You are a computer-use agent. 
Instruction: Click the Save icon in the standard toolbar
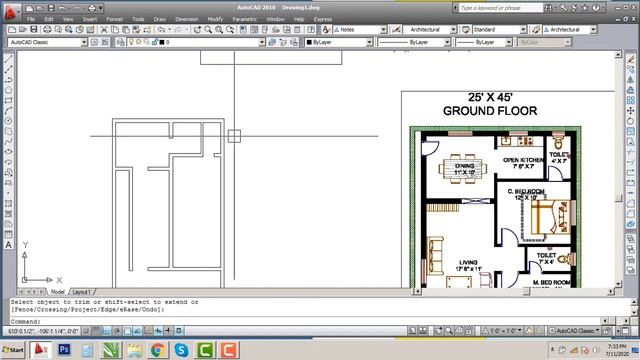[34, 30]
